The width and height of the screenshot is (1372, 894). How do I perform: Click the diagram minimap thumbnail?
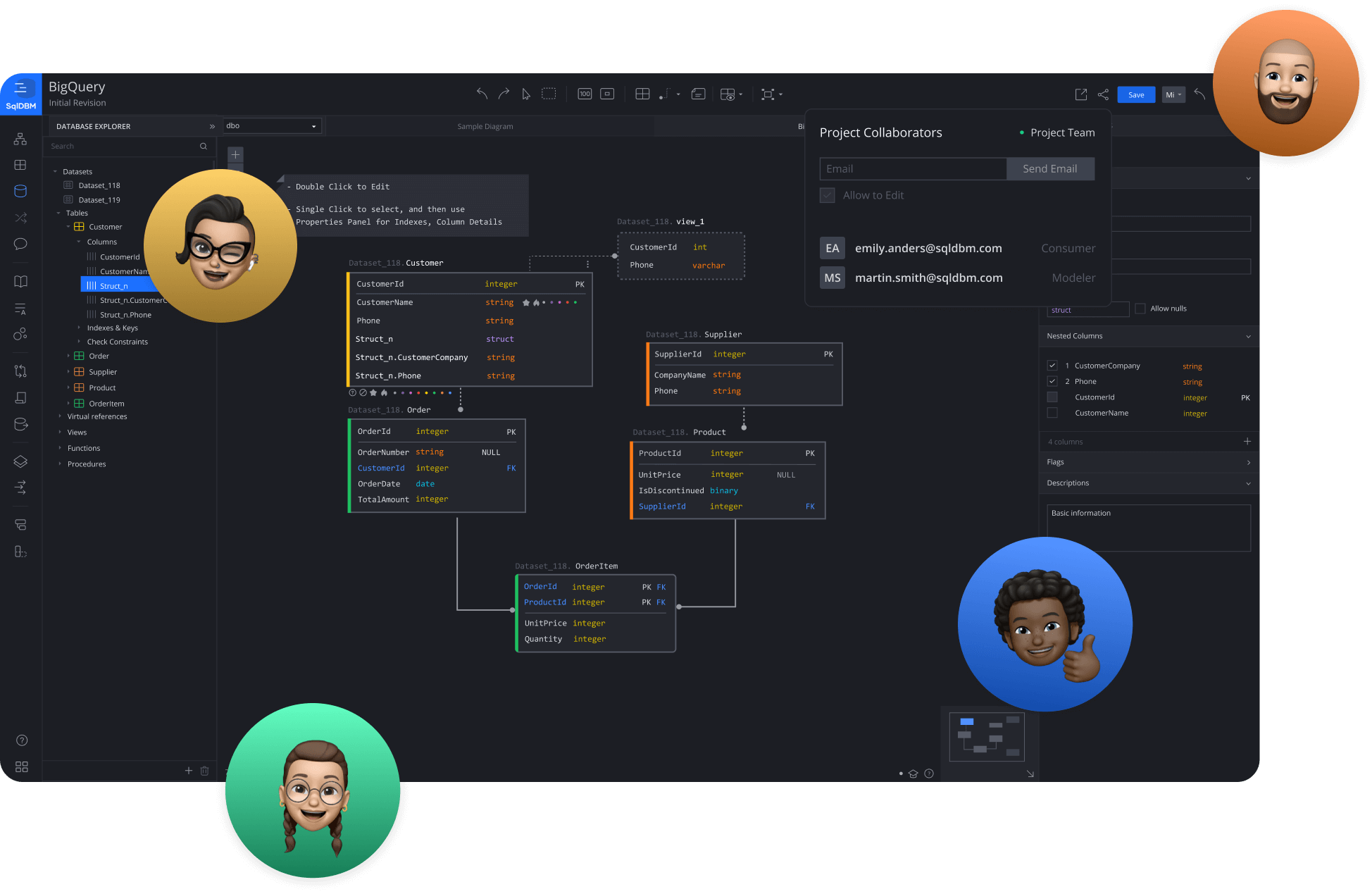coord(987,737)
